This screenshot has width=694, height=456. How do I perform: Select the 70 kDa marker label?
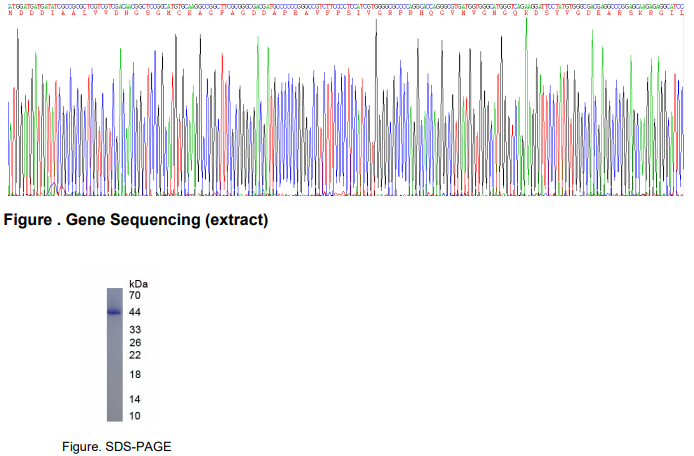click(x=135, y=296)
